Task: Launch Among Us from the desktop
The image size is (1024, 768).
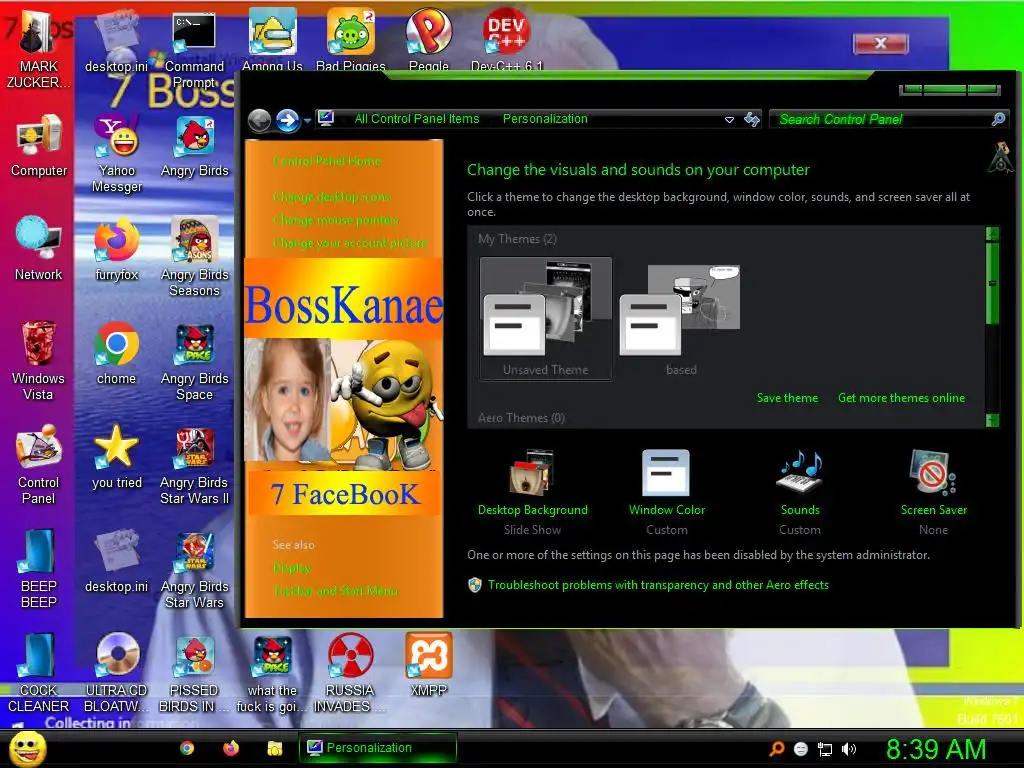Action: pyautogui.click(x=272, y=38)
